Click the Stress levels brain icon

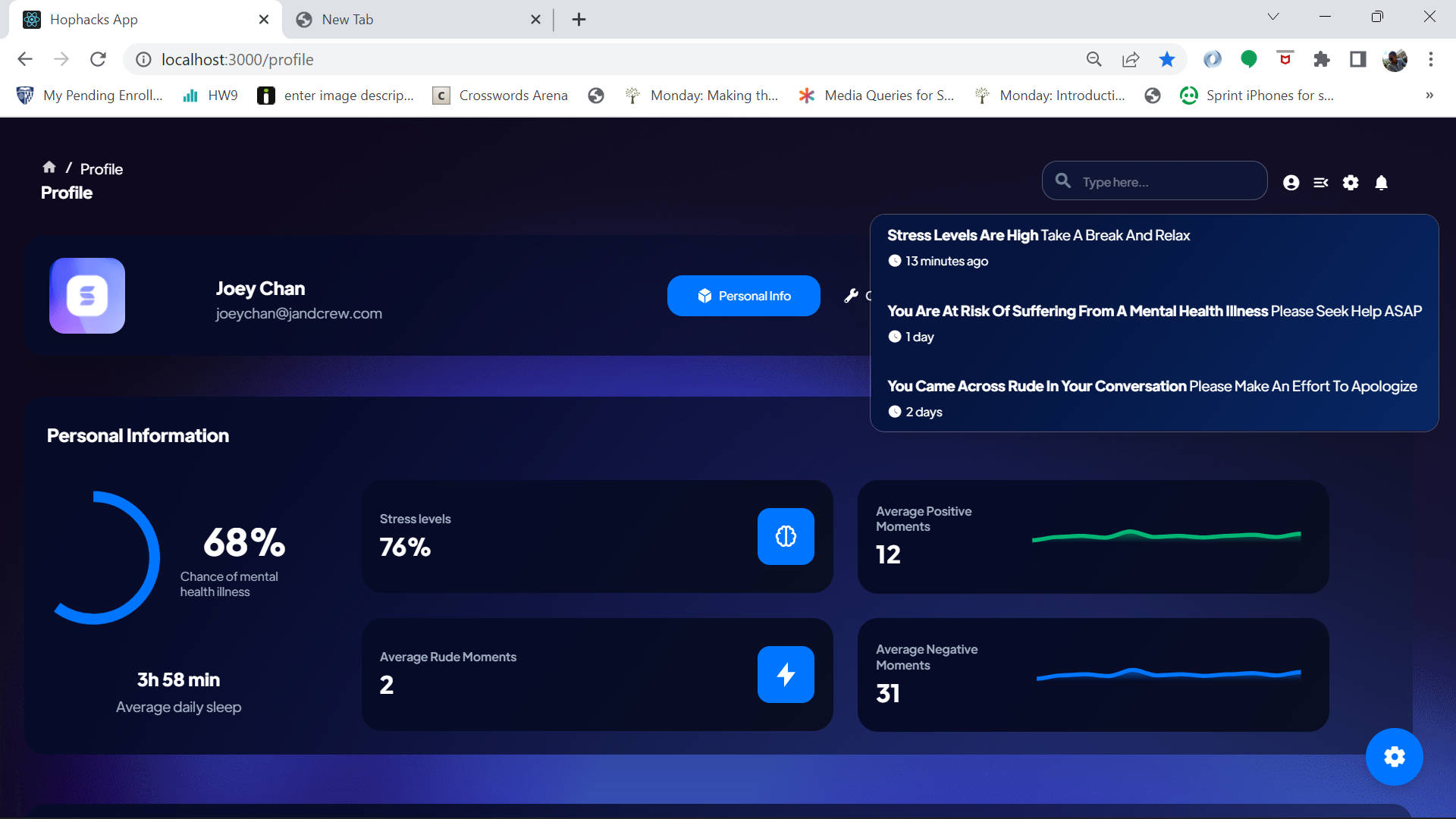pos(786,536)
